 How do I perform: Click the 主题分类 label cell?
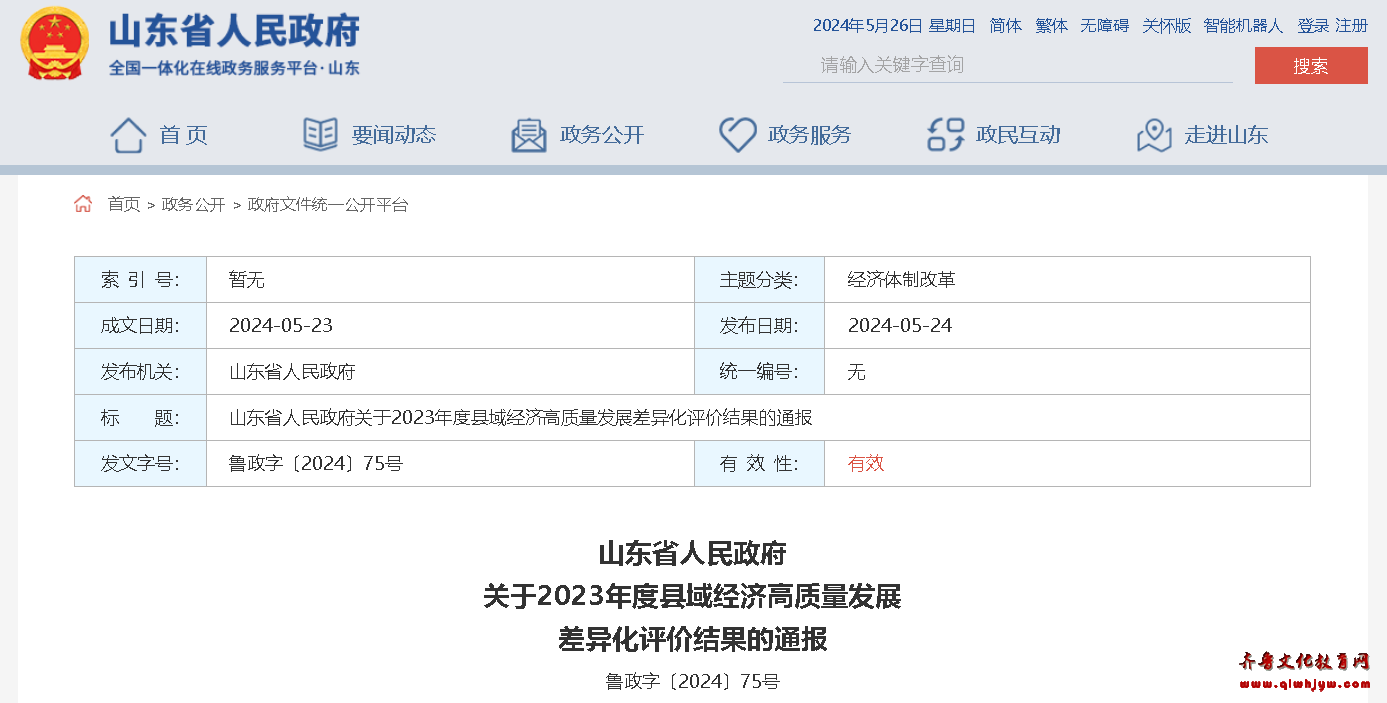(x=759, y=280)
